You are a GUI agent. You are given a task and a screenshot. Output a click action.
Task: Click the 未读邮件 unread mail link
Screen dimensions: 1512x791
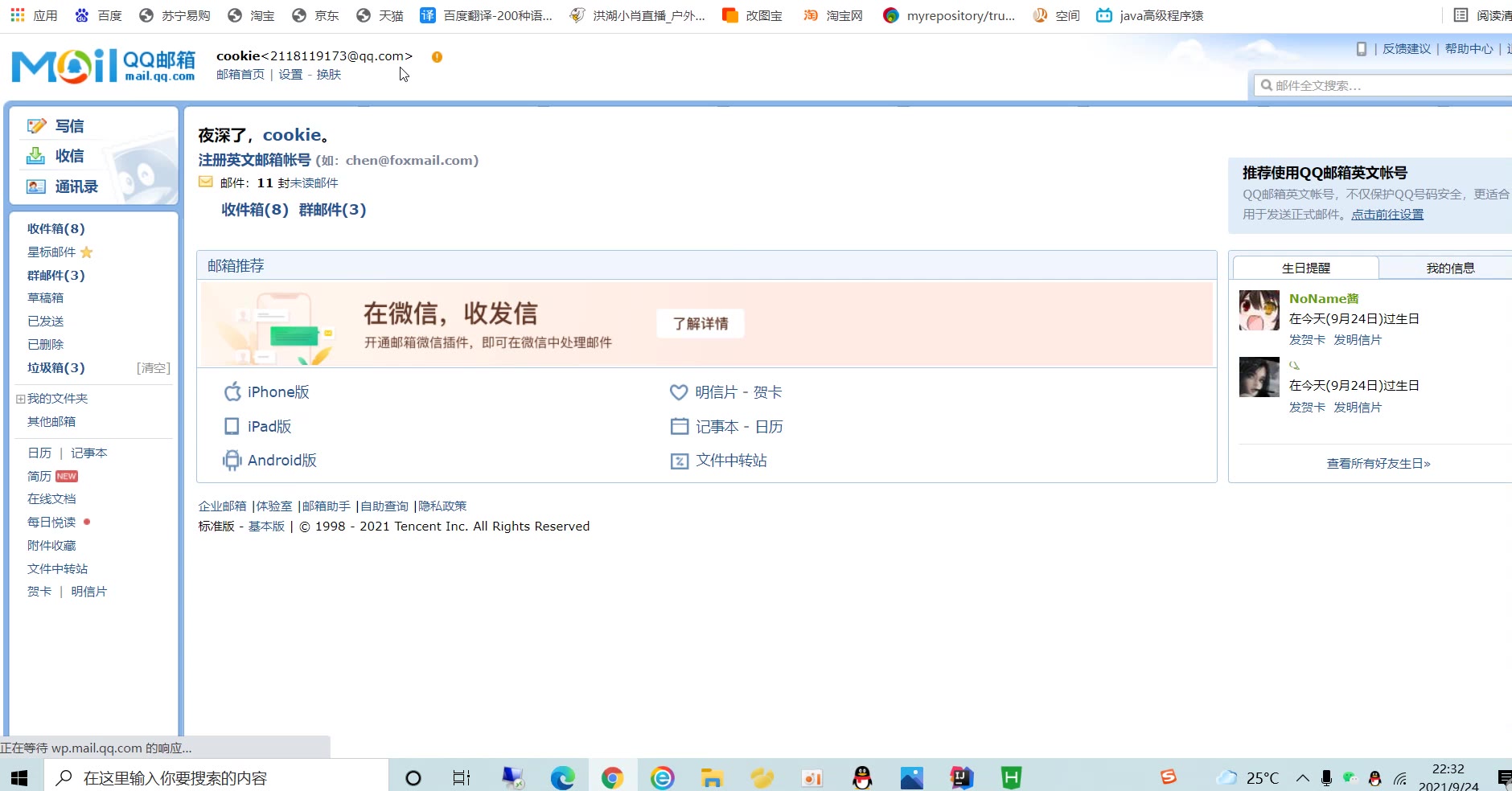click(314, 183)
